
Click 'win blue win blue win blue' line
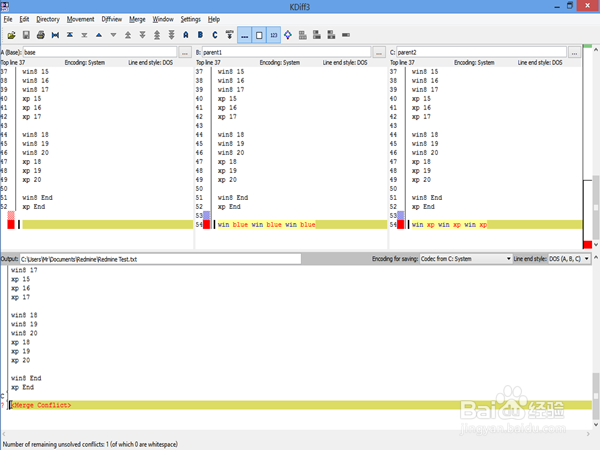pos(266,225)
